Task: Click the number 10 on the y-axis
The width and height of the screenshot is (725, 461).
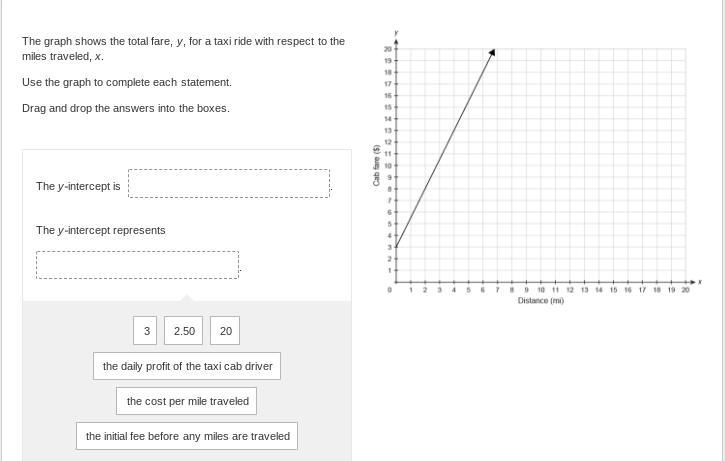Action: coord(387,165)
